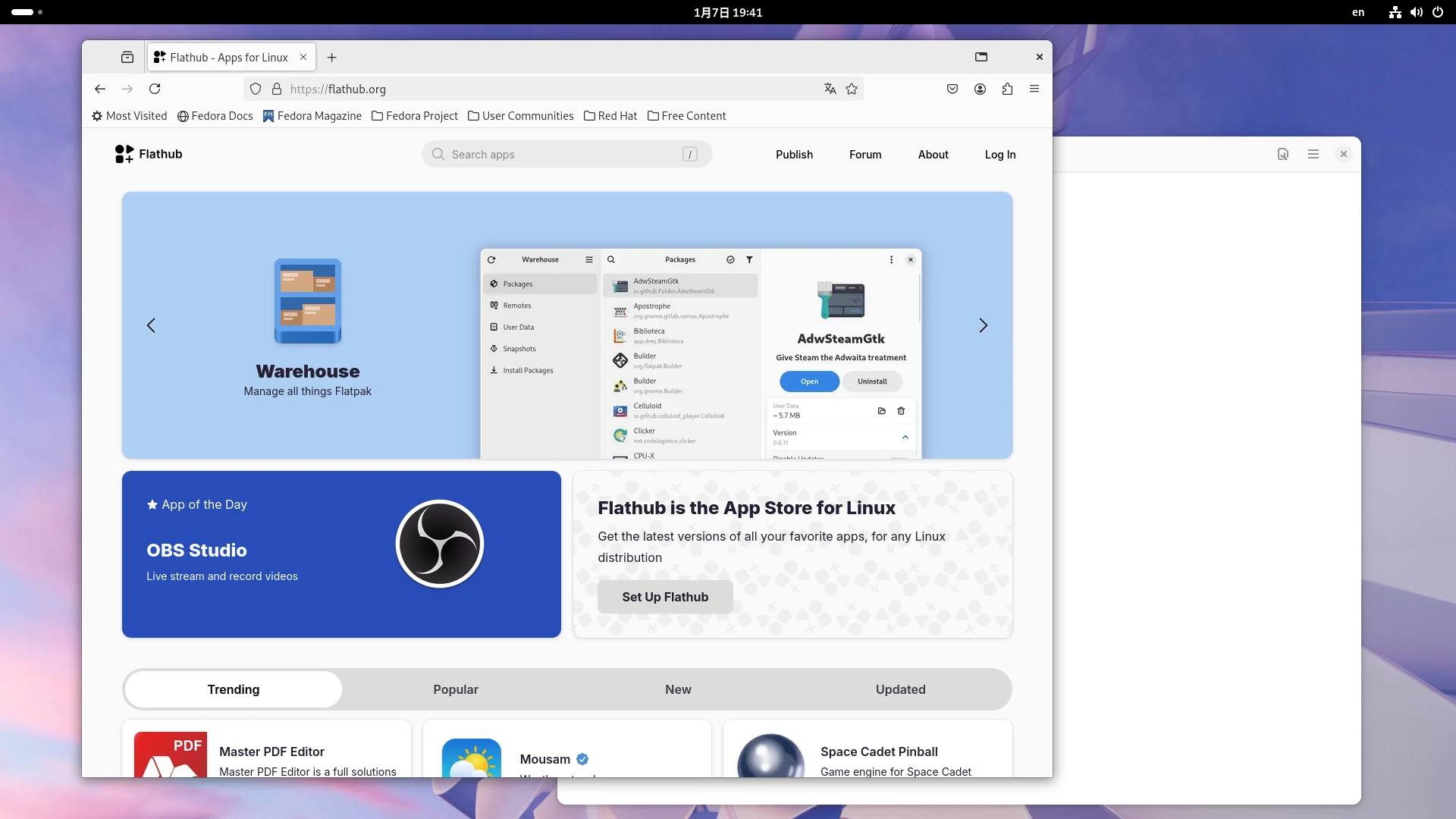Bookmark this page with star icon

852,89
